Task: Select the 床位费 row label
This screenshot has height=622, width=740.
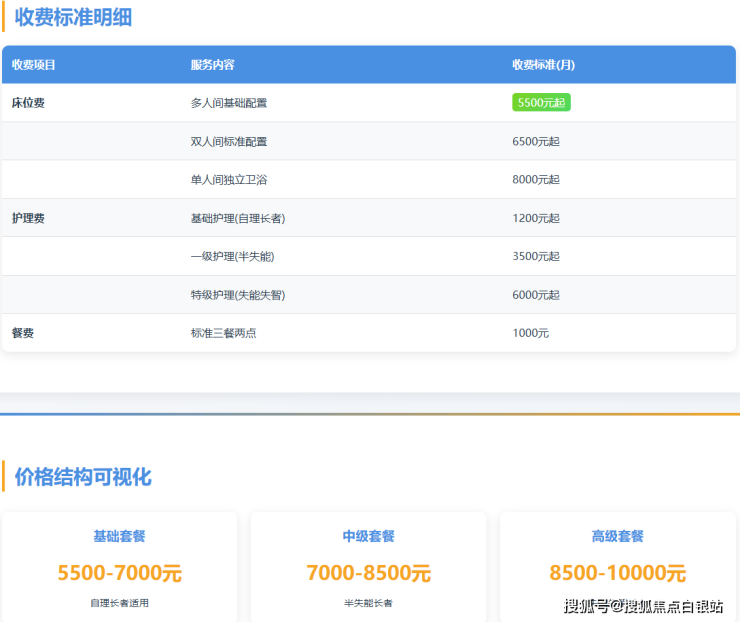Action: (x=28, y=103)
